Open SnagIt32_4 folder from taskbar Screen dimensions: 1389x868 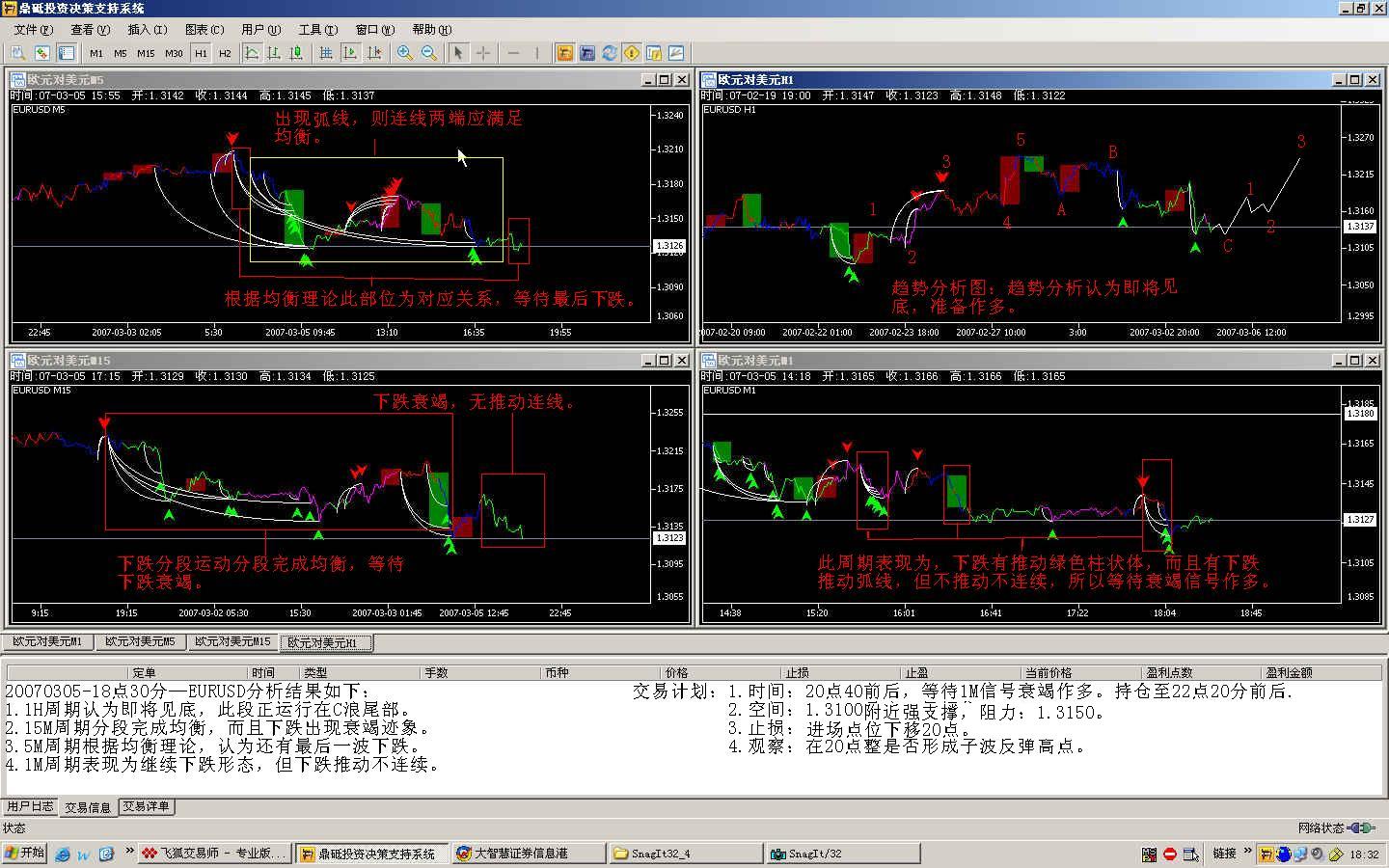(x=685, y=854)
